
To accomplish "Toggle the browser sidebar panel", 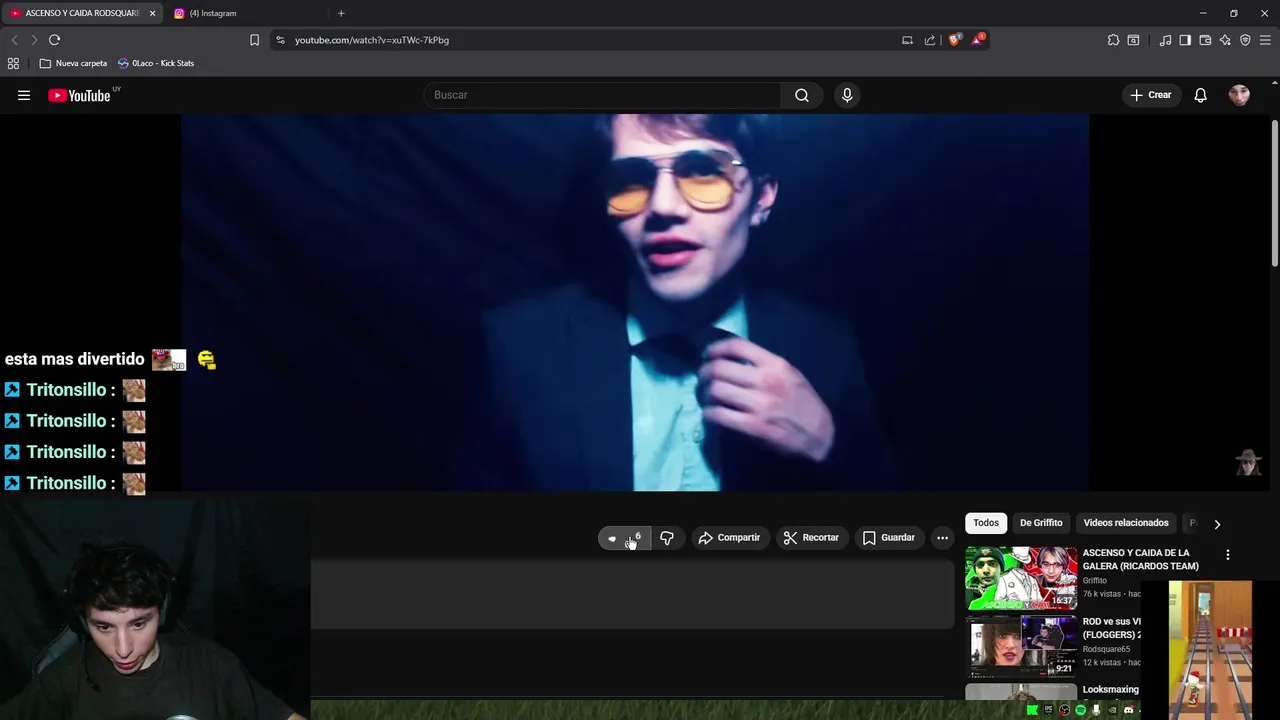I will coord(1185,40).
